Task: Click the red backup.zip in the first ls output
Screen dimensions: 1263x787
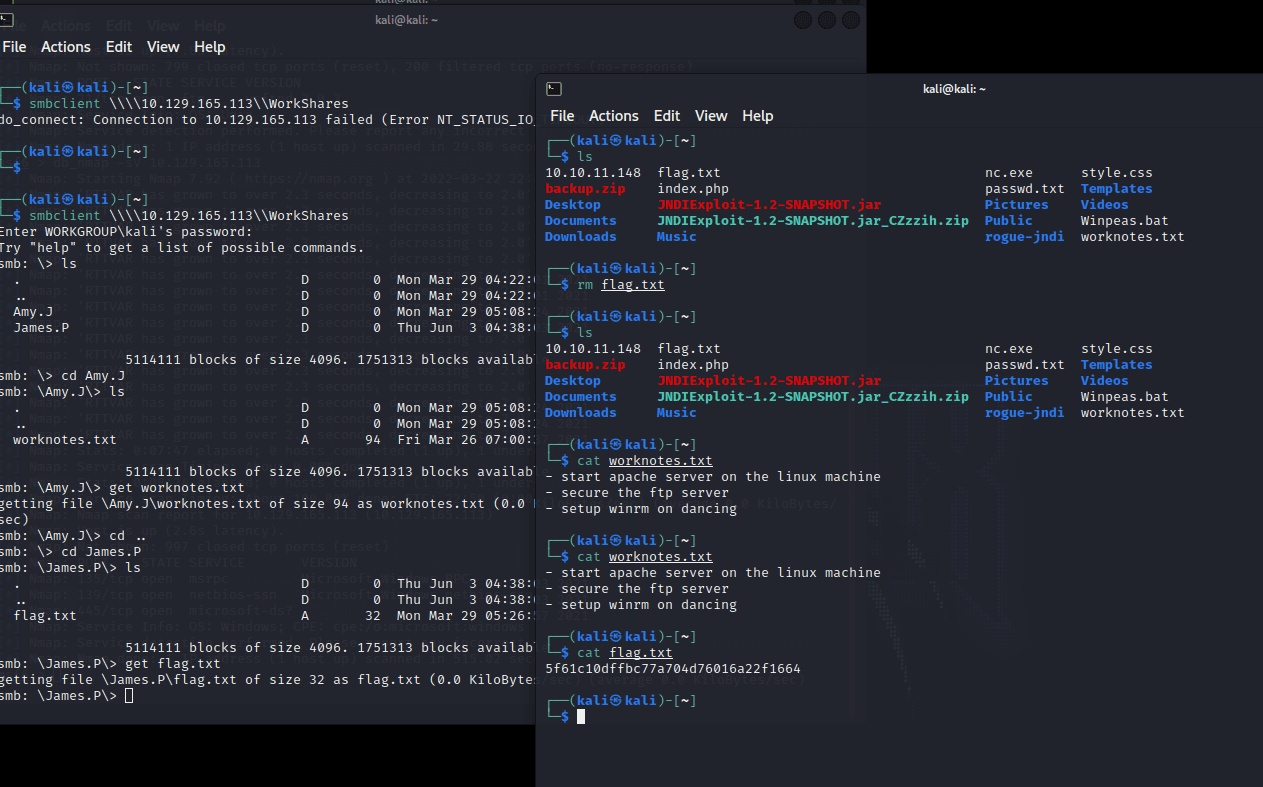Action: (585, 189)
